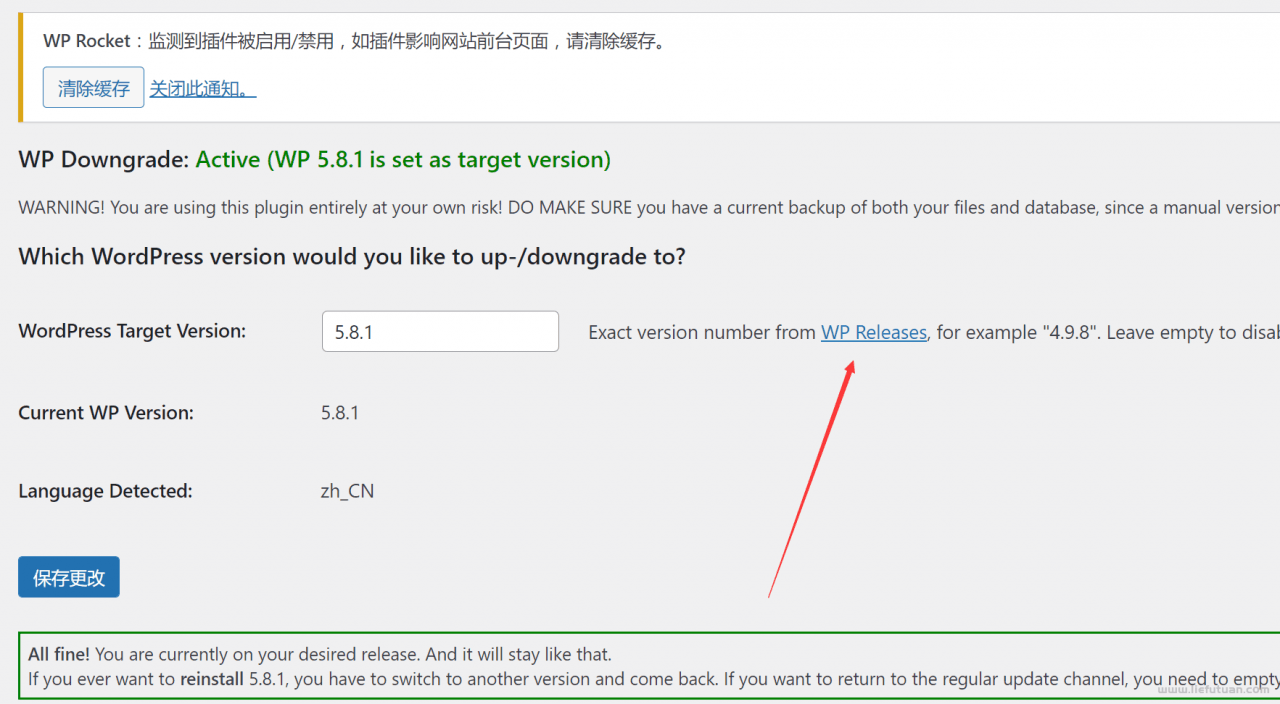Click the WARNING backup notice text
The height and width of the screenshot is (704, 1280).
[649, 208]
